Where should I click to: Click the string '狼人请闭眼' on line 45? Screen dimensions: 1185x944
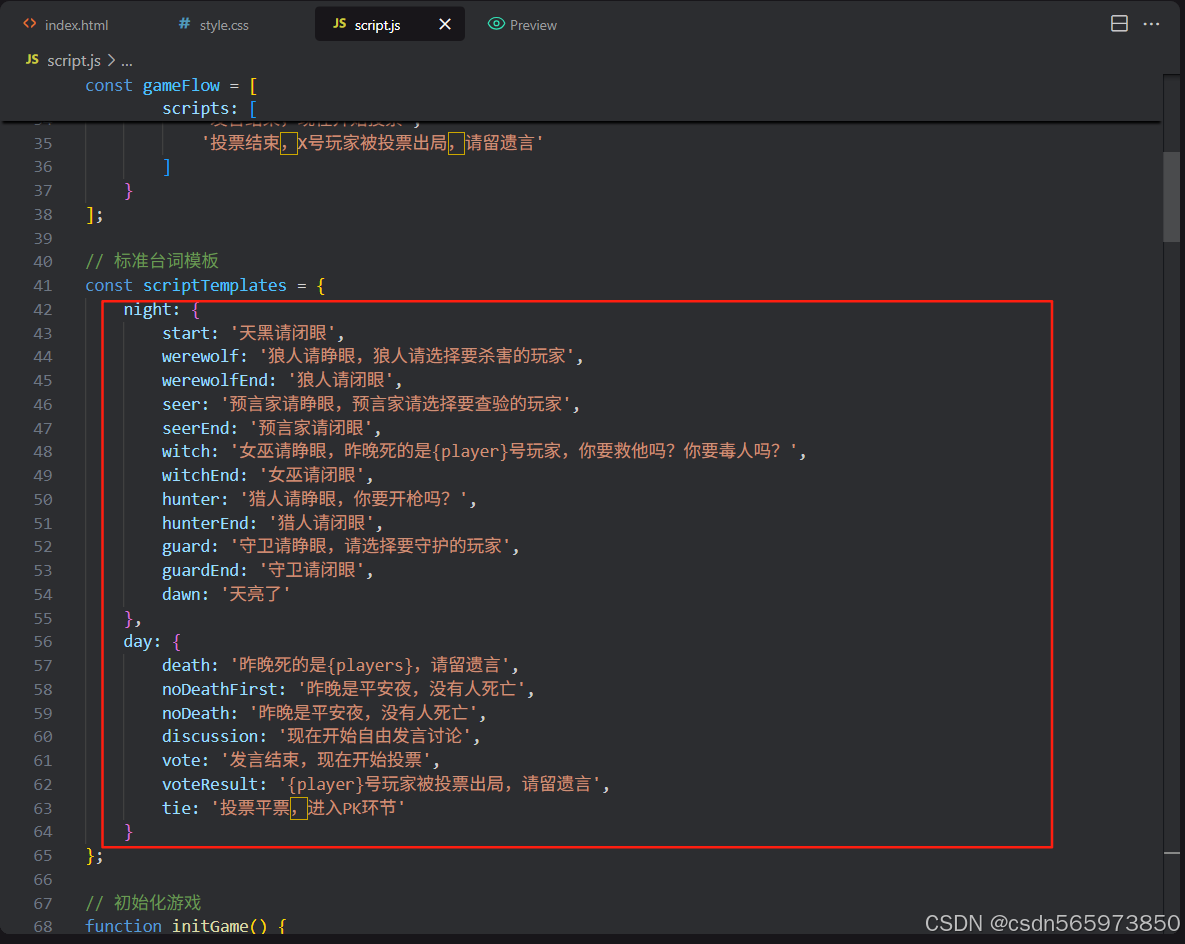[x=341, y=380]
